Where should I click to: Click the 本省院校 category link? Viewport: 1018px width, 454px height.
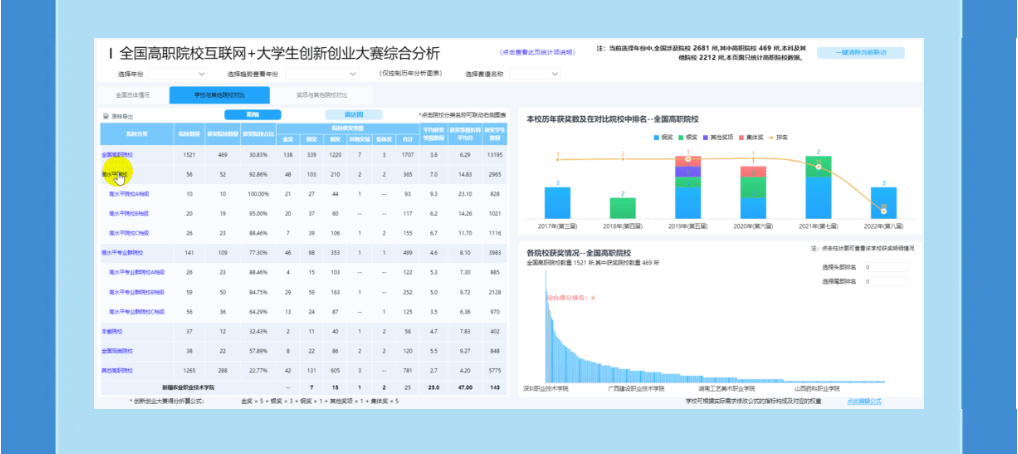click(x=112, y=331)
